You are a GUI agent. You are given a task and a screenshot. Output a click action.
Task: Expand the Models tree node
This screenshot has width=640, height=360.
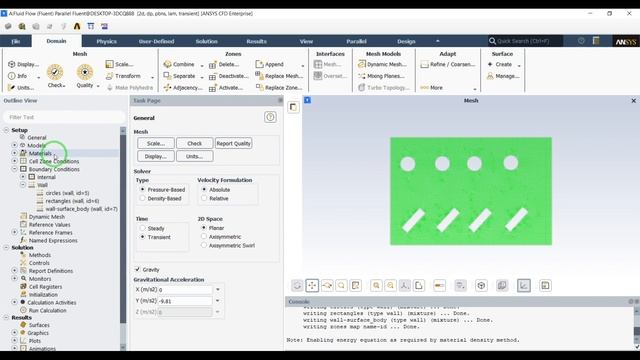[14, 145]
